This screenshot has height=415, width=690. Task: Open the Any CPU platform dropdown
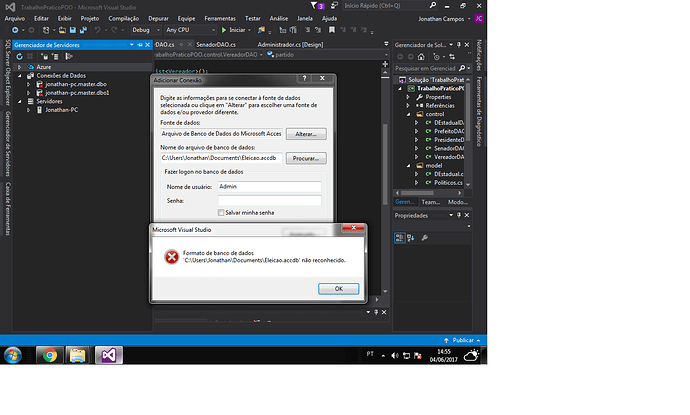click(191, 30)
